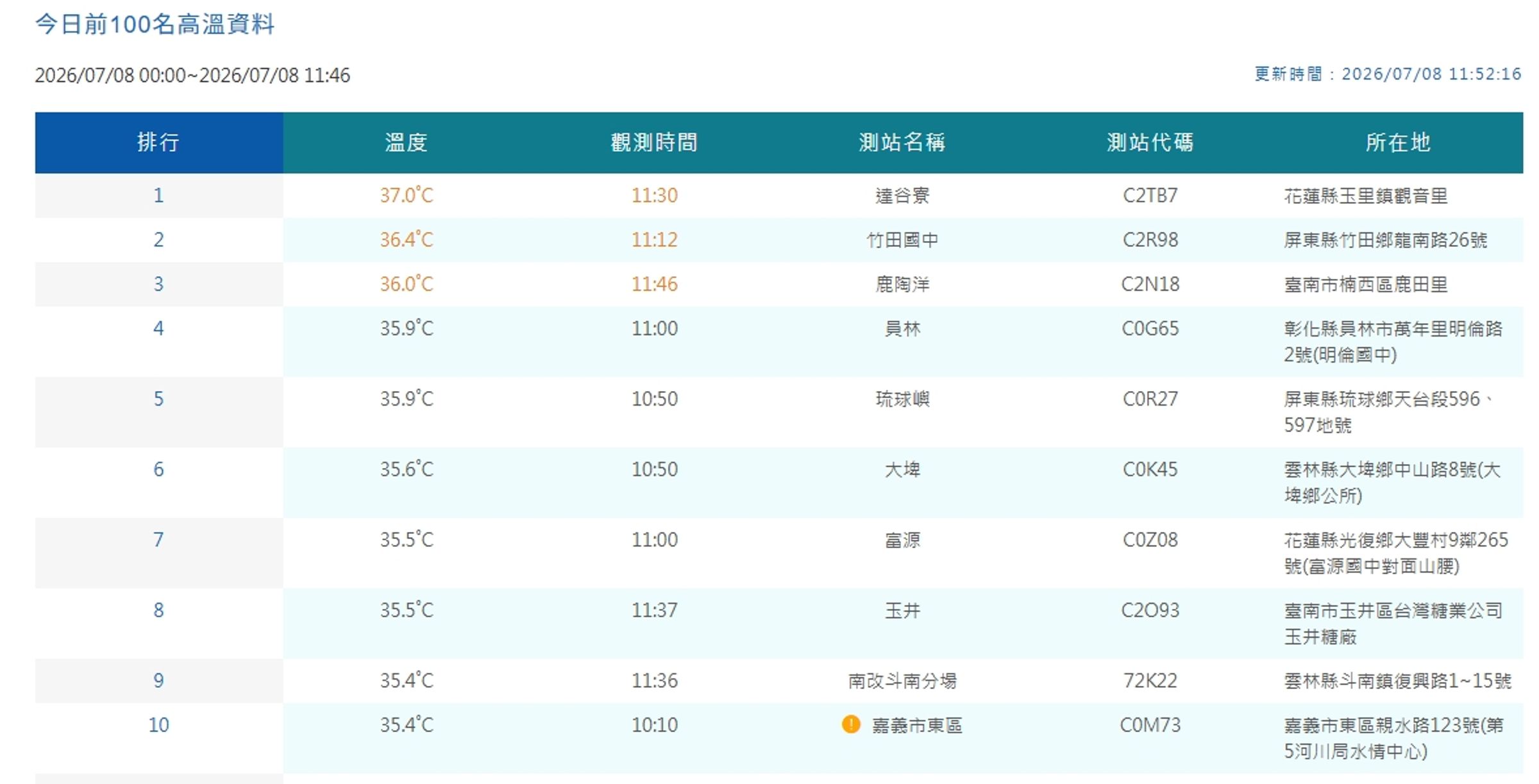Select station name 南改斗南分場
The width and height of the screenshot is (1539, 784).
902,681
